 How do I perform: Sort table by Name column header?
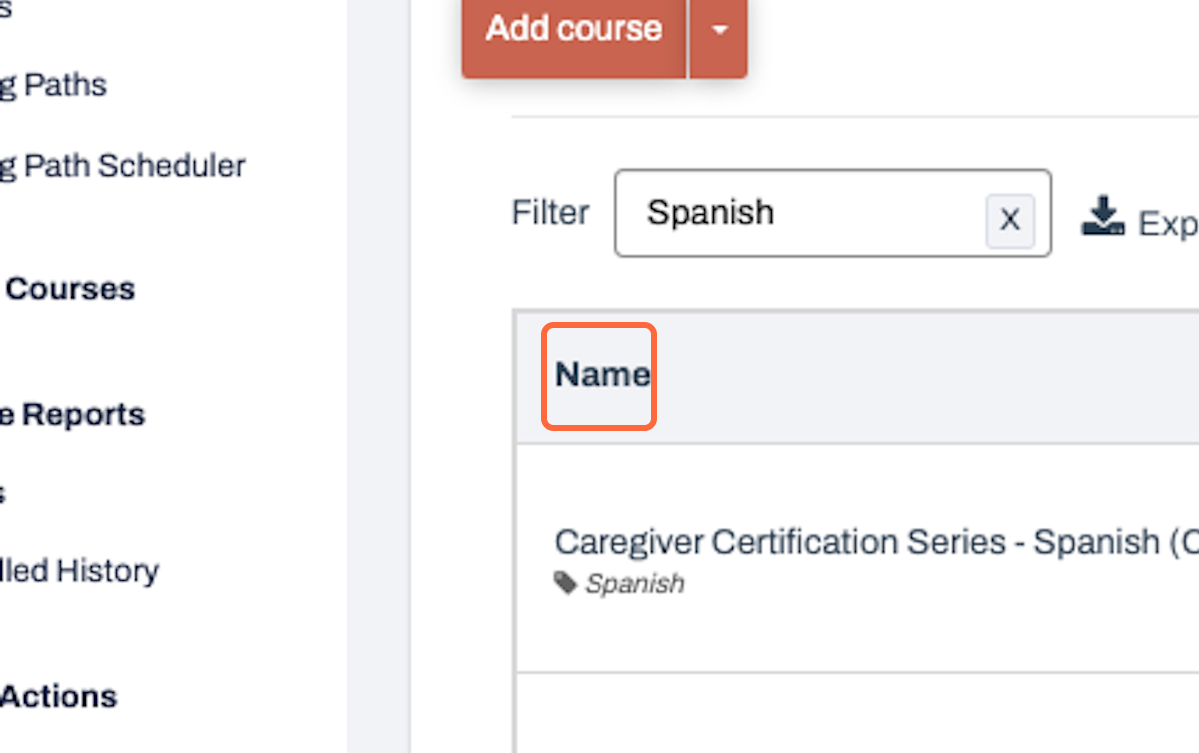[602, 375]
